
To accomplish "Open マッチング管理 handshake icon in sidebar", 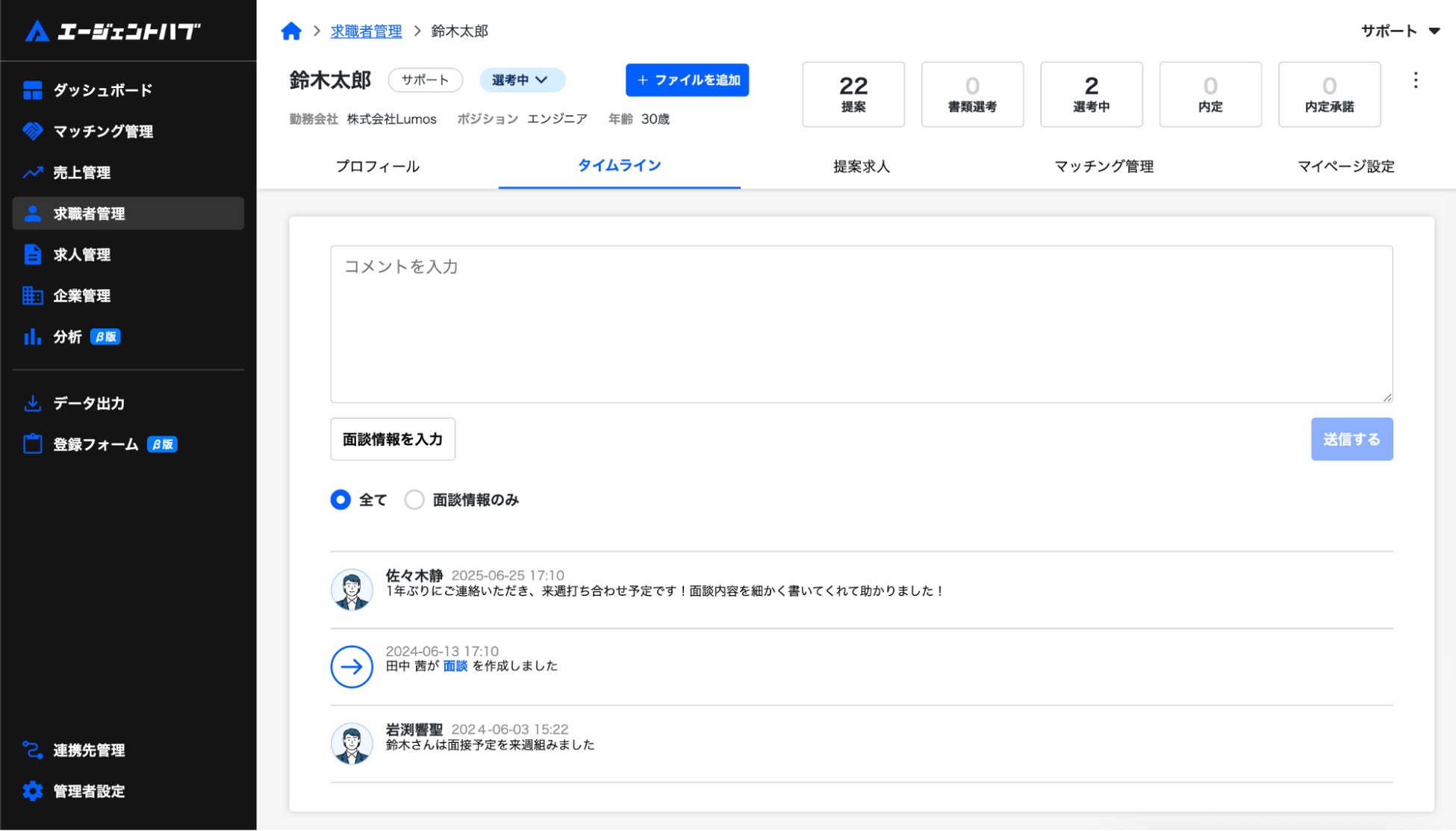I will [x=32, y=131].
